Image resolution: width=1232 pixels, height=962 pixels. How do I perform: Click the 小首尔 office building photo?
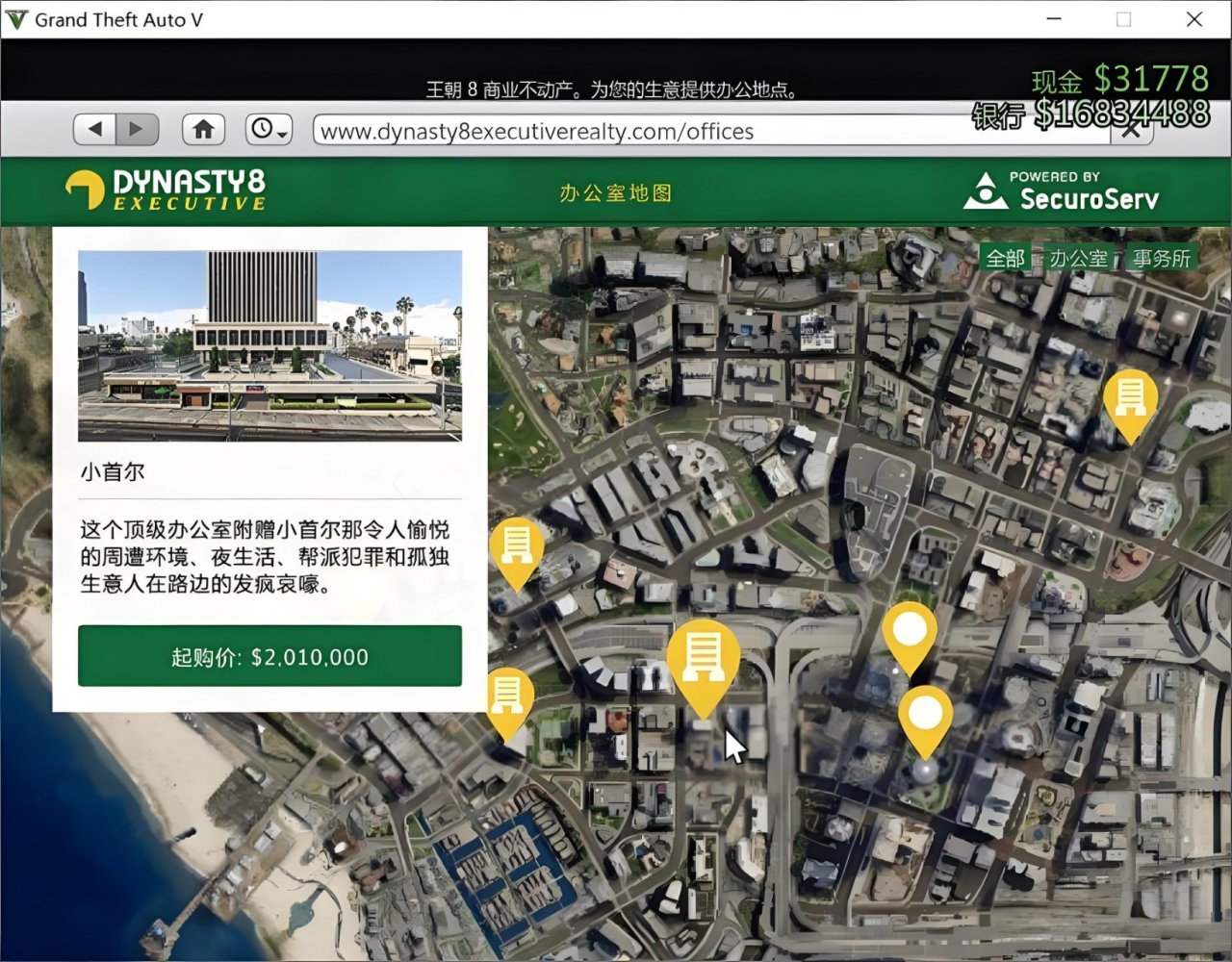pos(269,345)
